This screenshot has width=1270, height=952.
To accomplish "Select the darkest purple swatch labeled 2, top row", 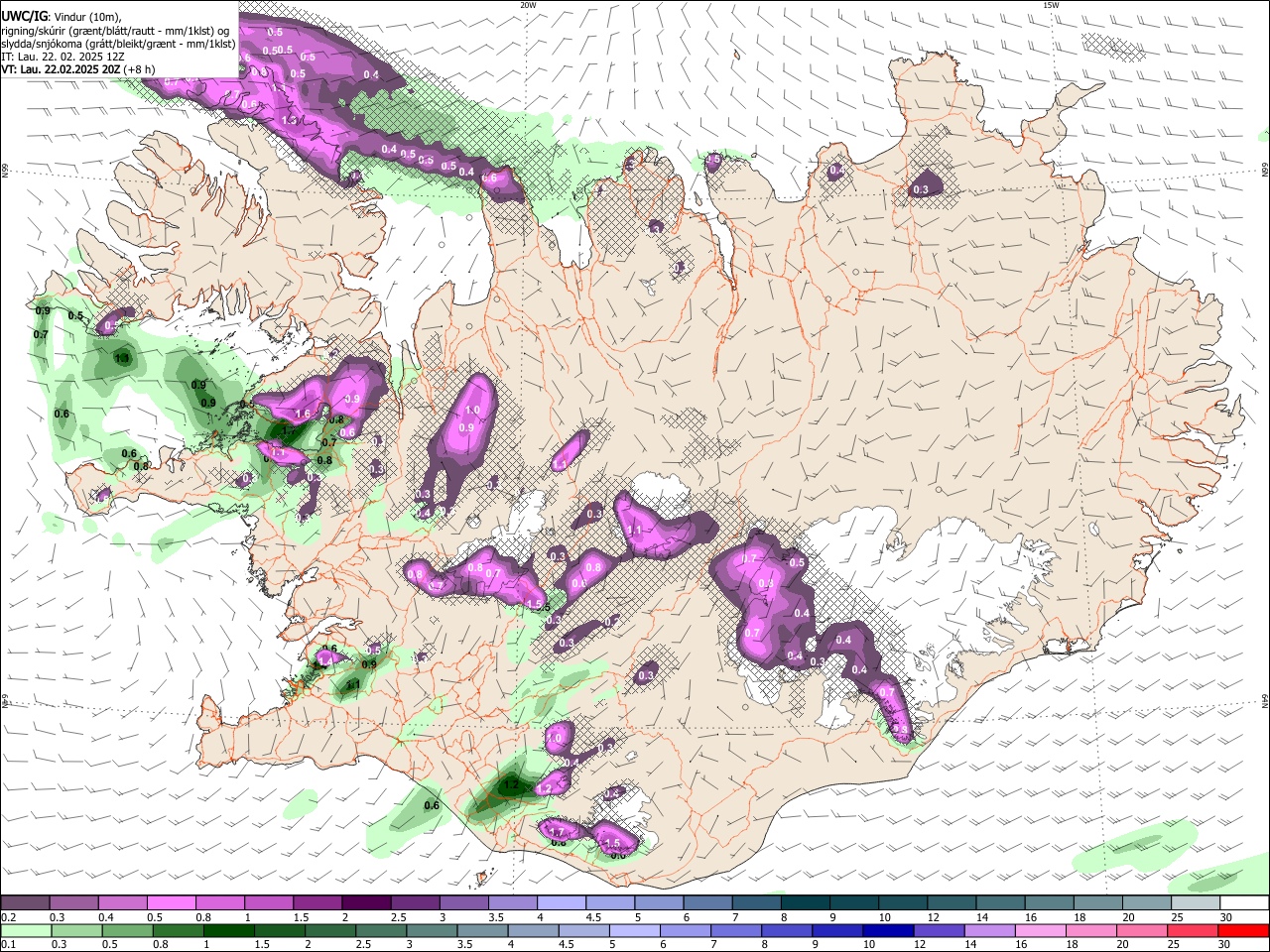I will coord(366,902).
